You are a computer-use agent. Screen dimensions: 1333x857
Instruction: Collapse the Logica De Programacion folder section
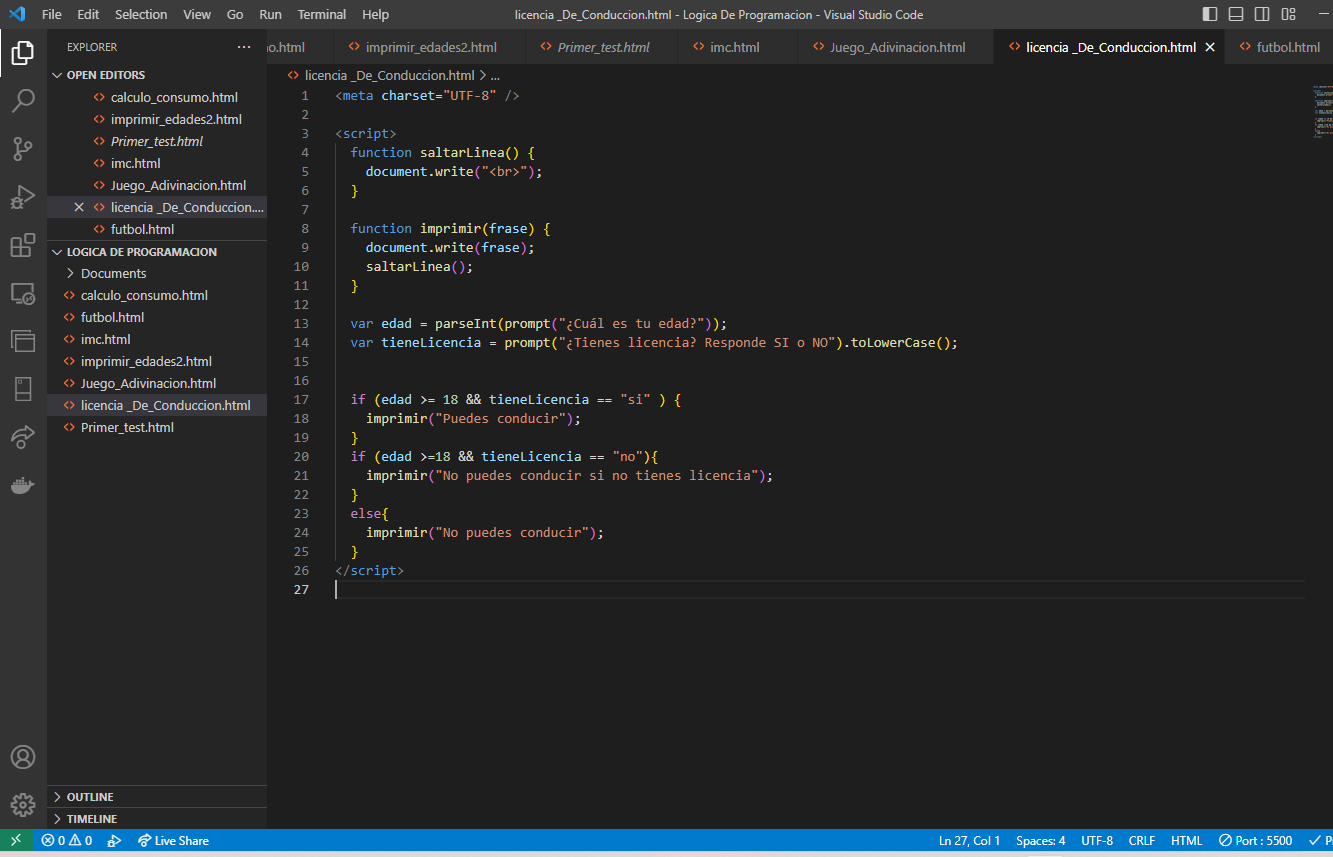[x=157, y=252]
